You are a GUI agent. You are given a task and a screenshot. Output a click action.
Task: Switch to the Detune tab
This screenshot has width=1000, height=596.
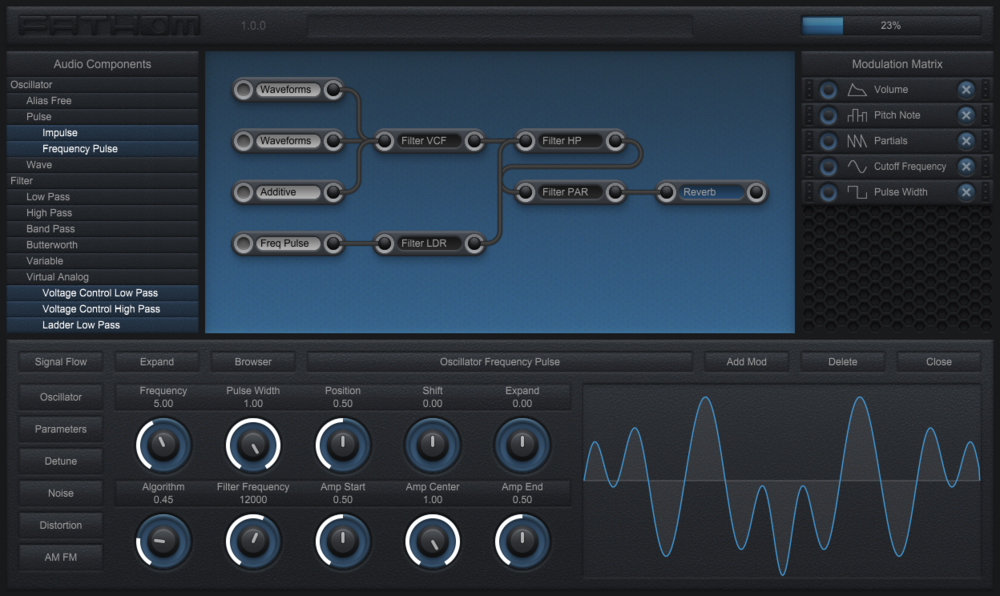pyautogui.click(x=61, y=461)
